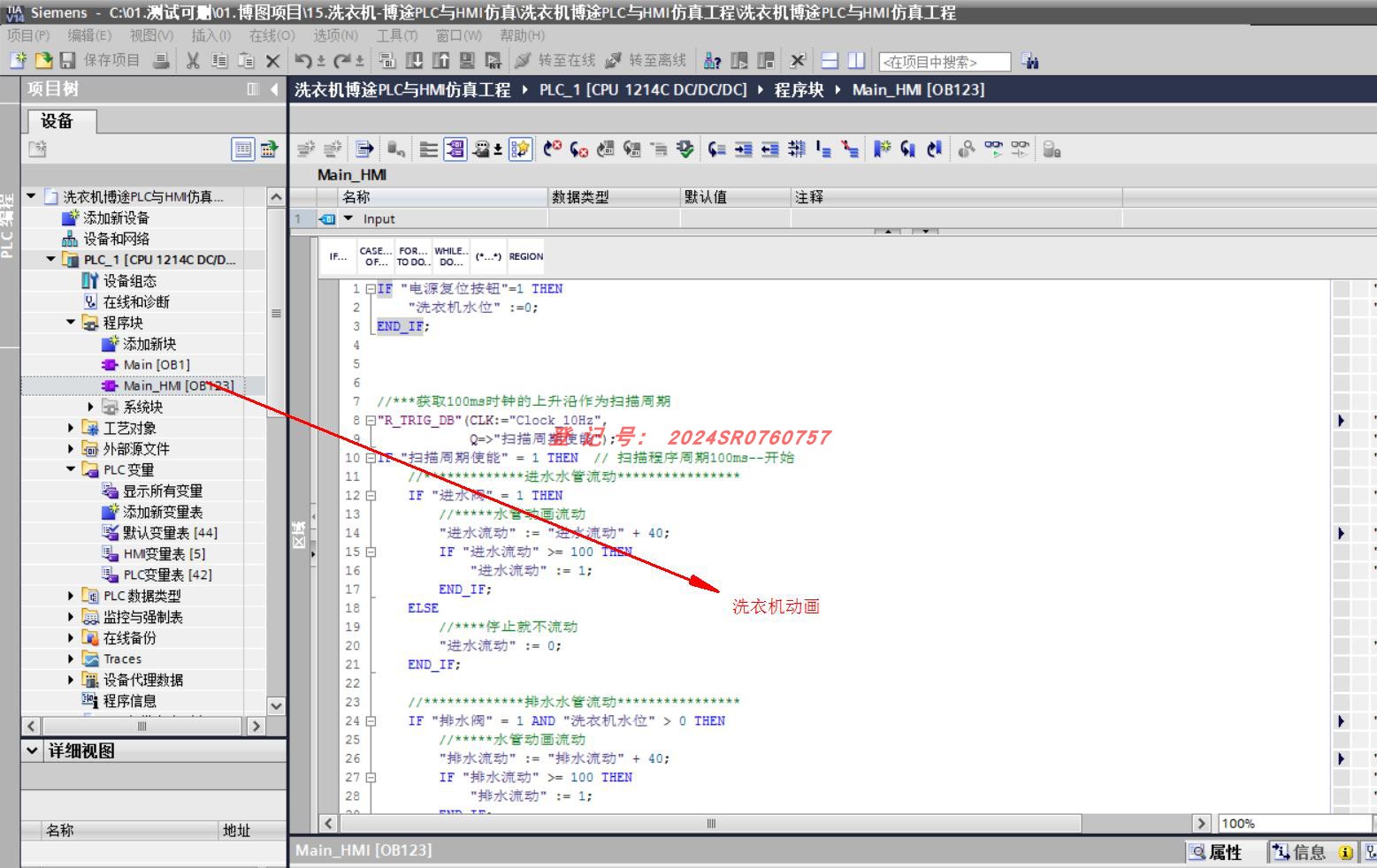Viewport: 1377px width, 868px height.
Task: Open an existing project via folder icon
Action: point(43,60)
